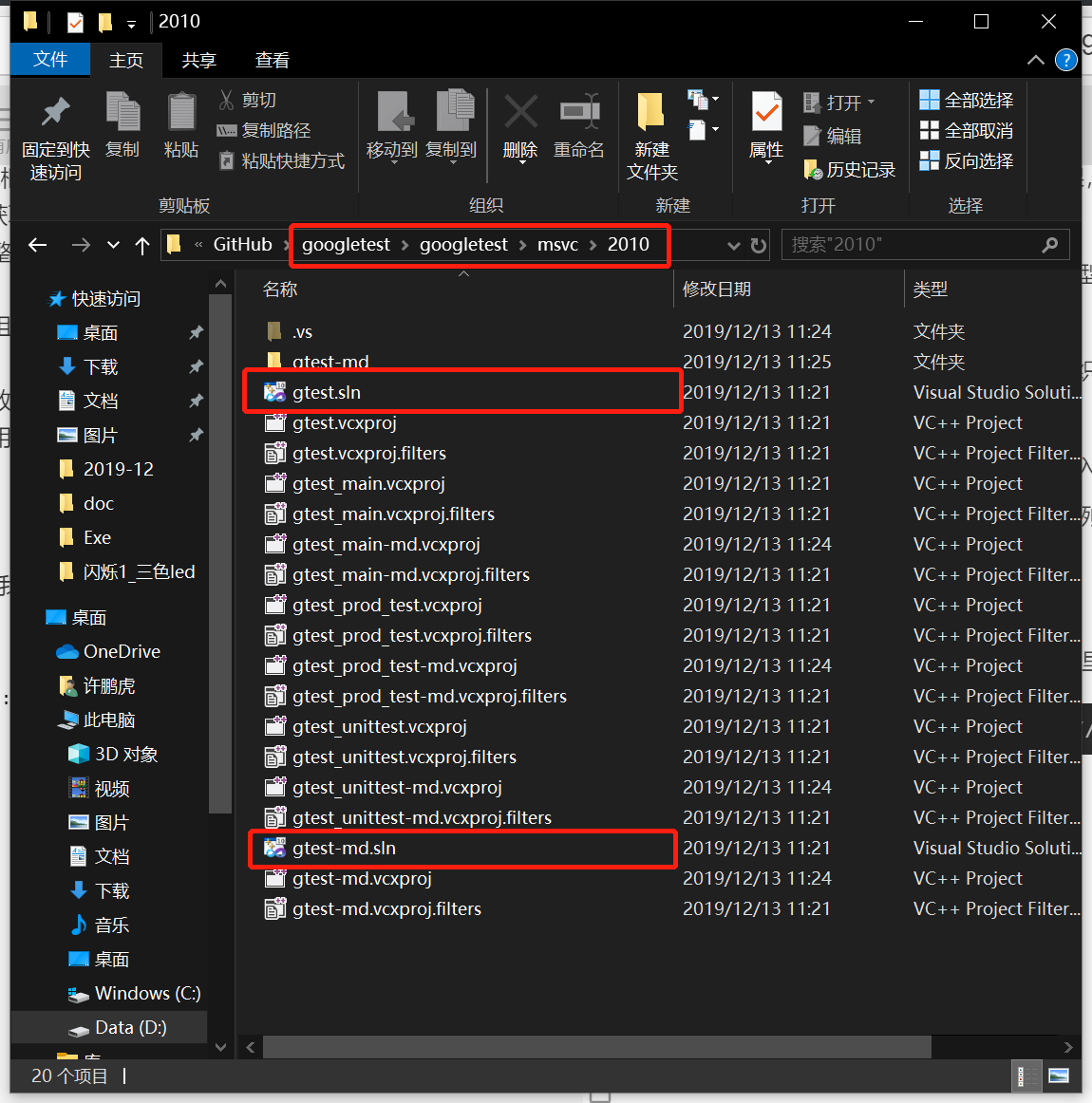This screenshot has height=1103, width=1092.
Task: Open the recent locations dropdown
Action: (113, 246)
